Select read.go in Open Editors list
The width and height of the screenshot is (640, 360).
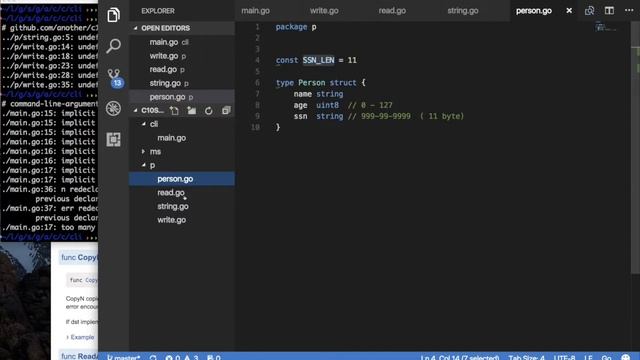click(x=163, y=69)
